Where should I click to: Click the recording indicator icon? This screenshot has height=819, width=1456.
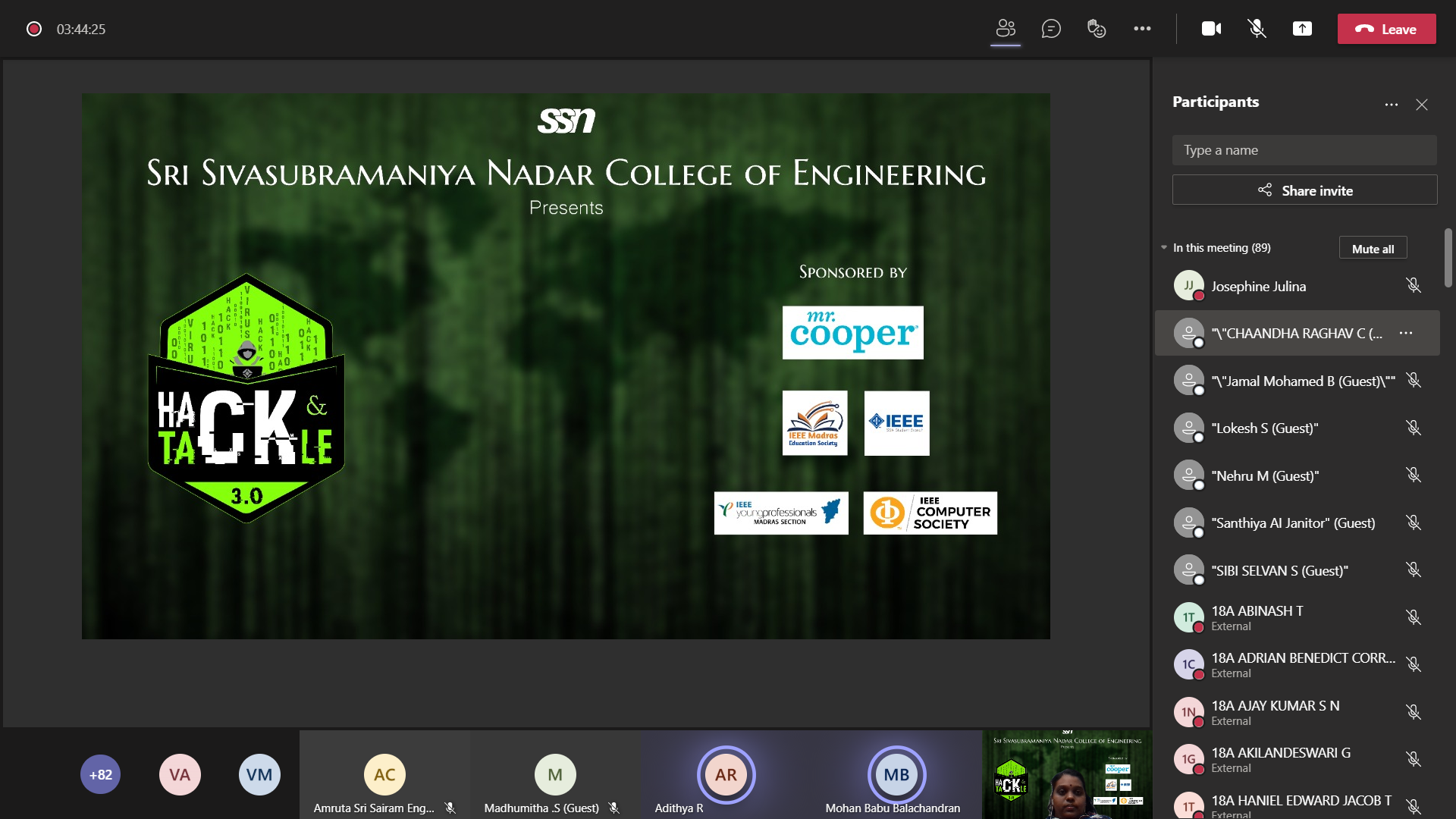click(x=34, y=29)
